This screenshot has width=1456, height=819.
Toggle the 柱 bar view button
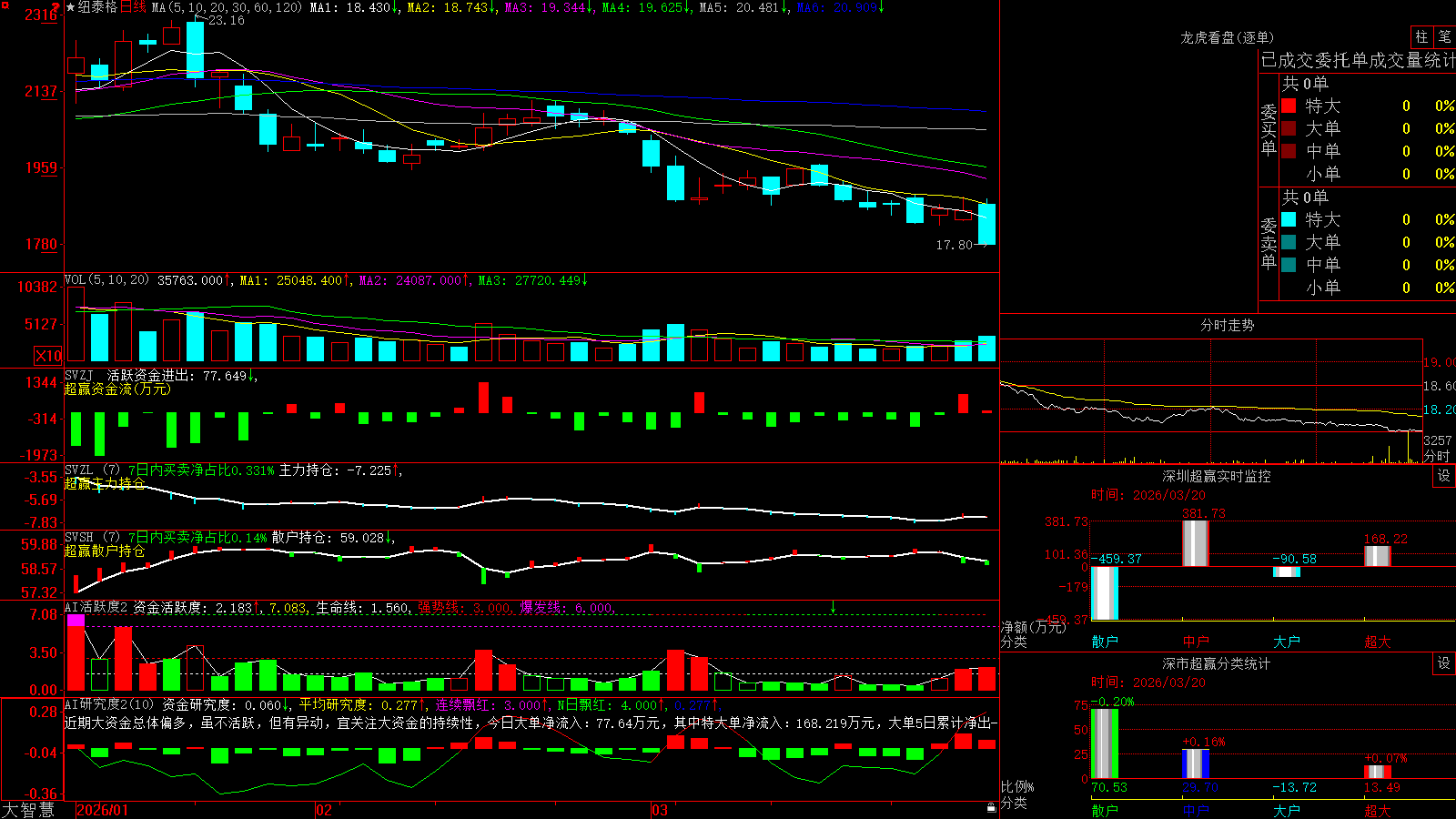coord(1421,36)
